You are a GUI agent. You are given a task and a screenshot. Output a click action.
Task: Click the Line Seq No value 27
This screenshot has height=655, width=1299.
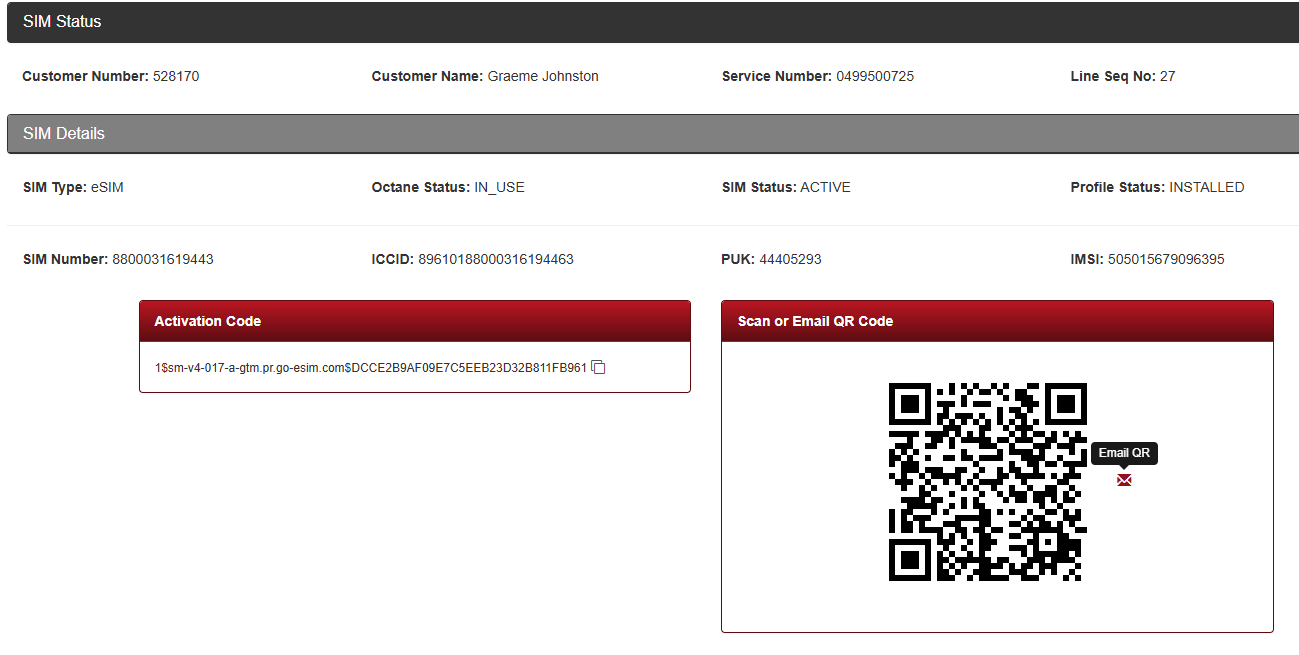tap(1167, 76)
